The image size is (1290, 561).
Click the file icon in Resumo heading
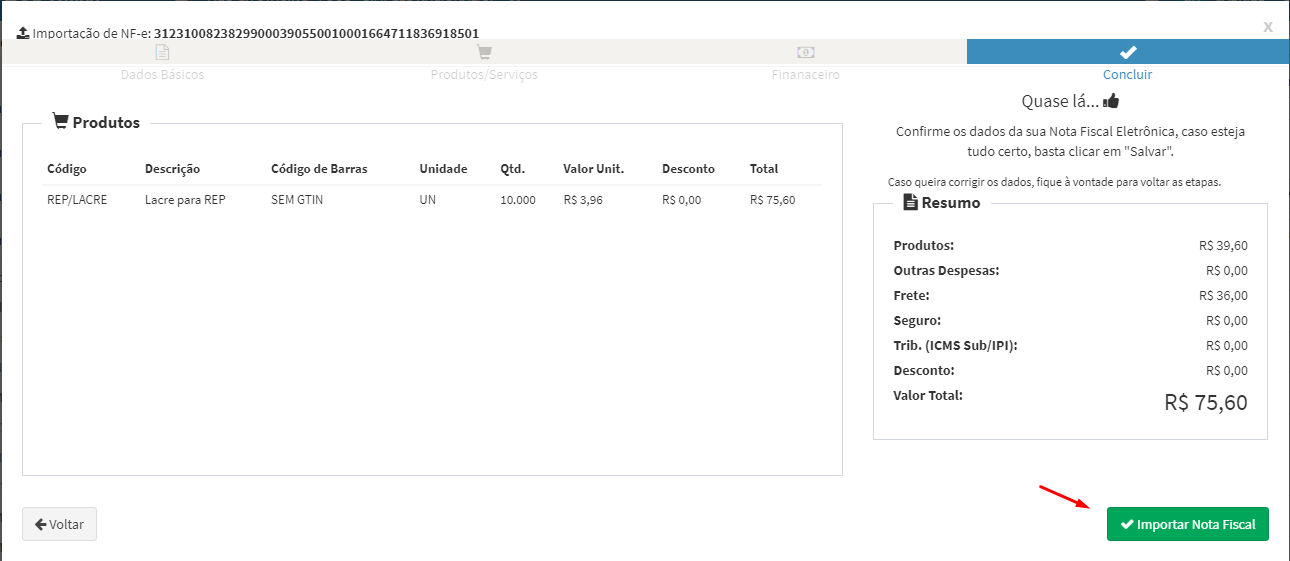(910, 202)
